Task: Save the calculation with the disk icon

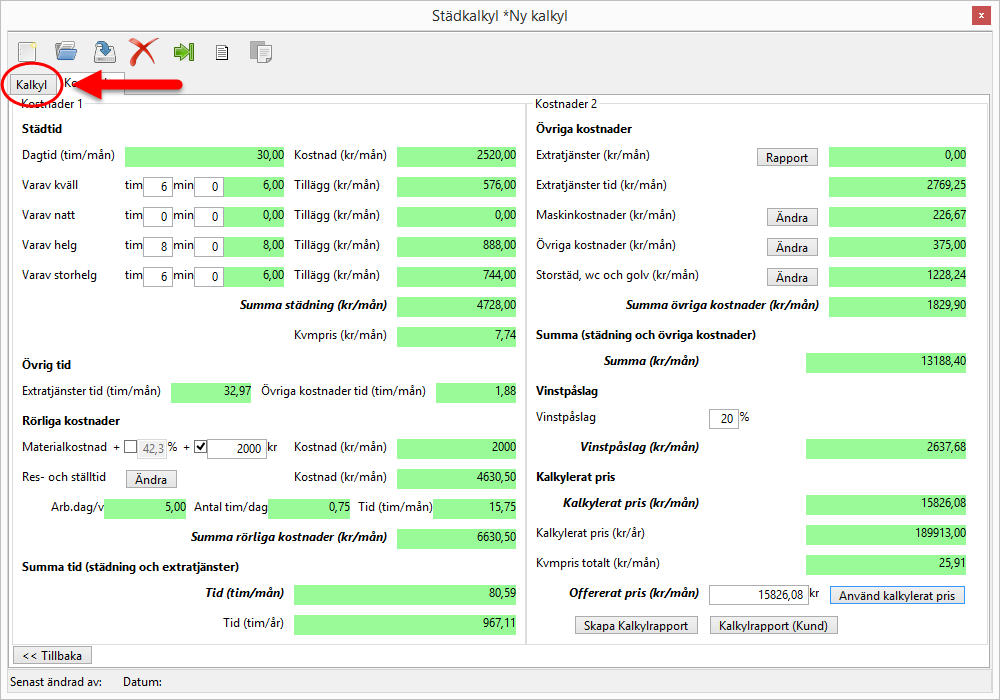Action: tap(104, 51)
